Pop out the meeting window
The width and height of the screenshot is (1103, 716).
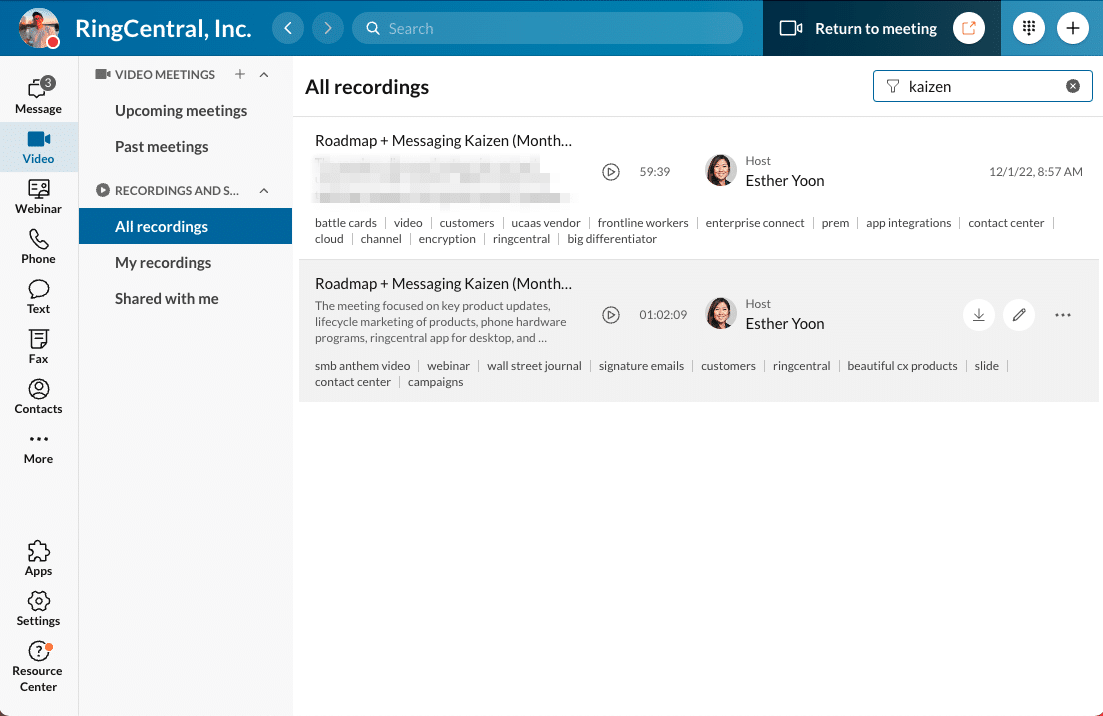tap(968, 28)
